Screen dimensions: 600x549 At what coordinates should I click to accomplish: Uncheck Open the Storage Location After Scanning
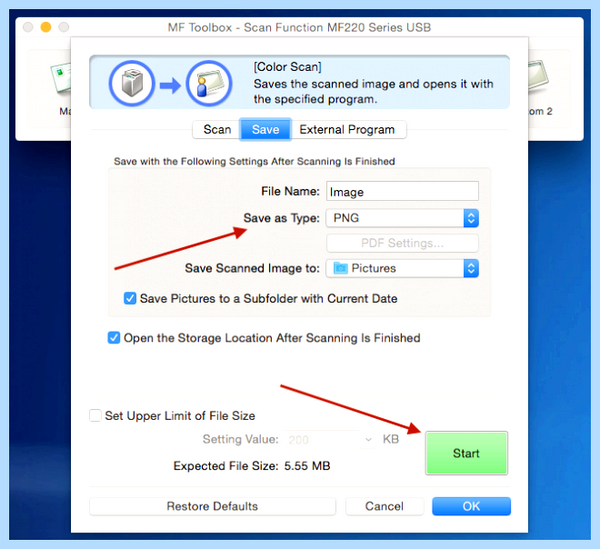point(114,338)
